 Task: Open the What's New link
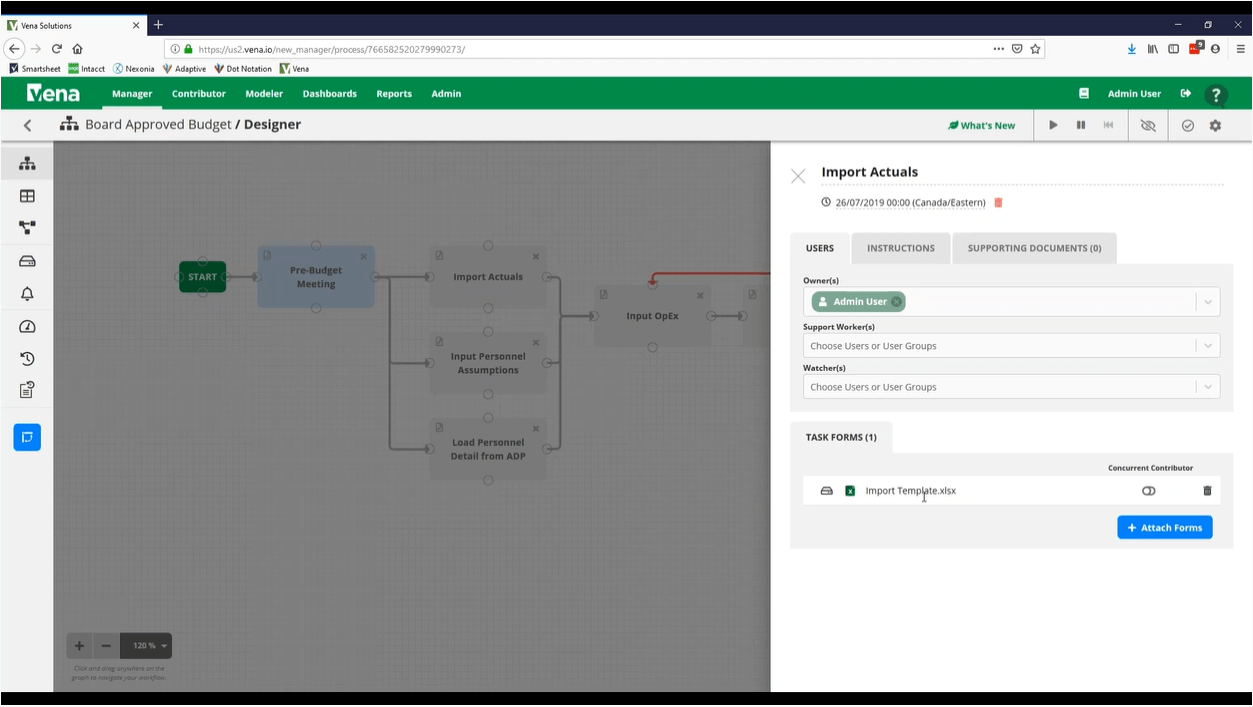(x=981, y=126)
